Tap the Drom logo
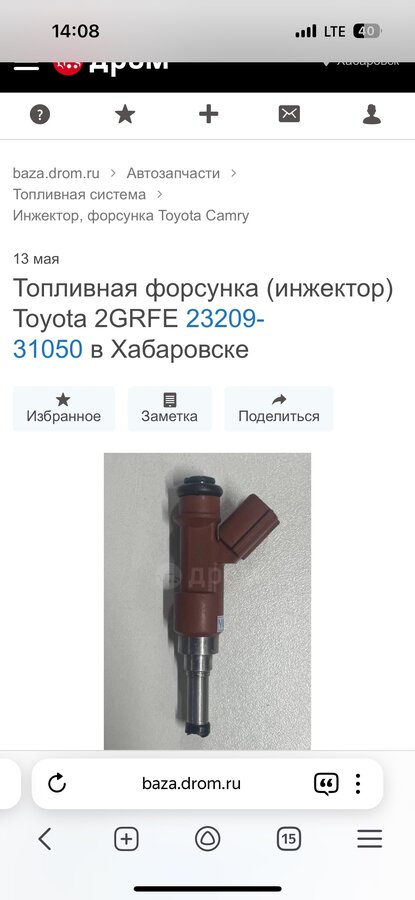This screenshot has height=900, width=415. (111, 66)
